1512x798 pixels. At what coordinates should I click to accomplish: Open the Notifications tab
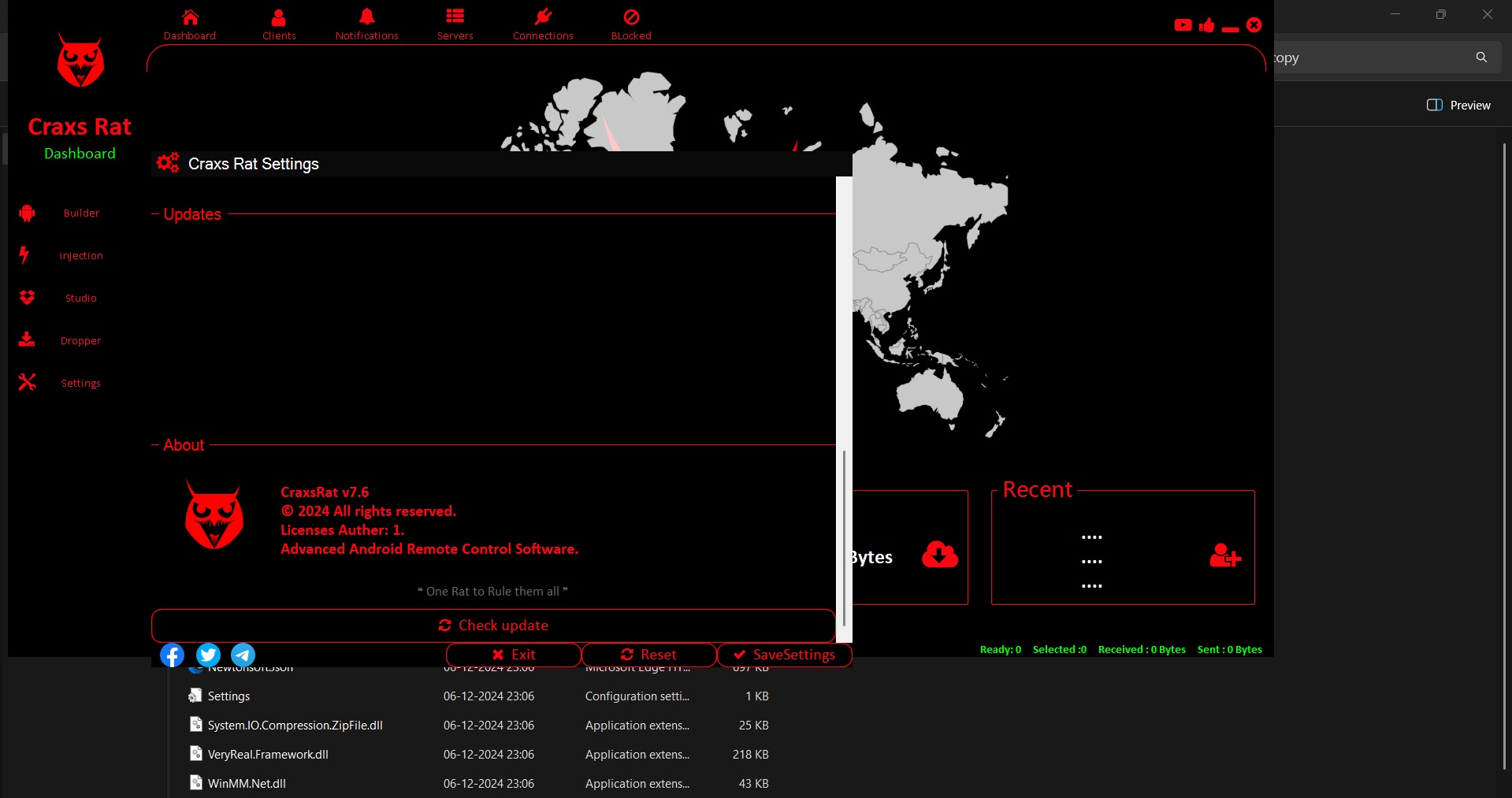[366, 24]
